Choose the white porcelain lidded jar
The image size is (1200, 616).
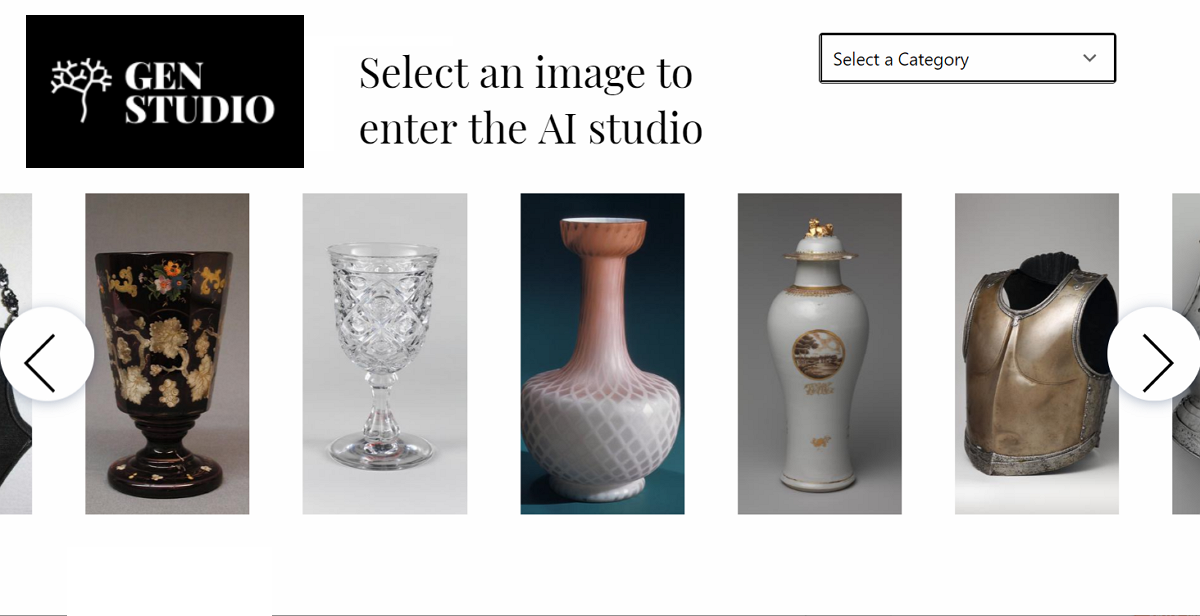(x=820, y=354)
